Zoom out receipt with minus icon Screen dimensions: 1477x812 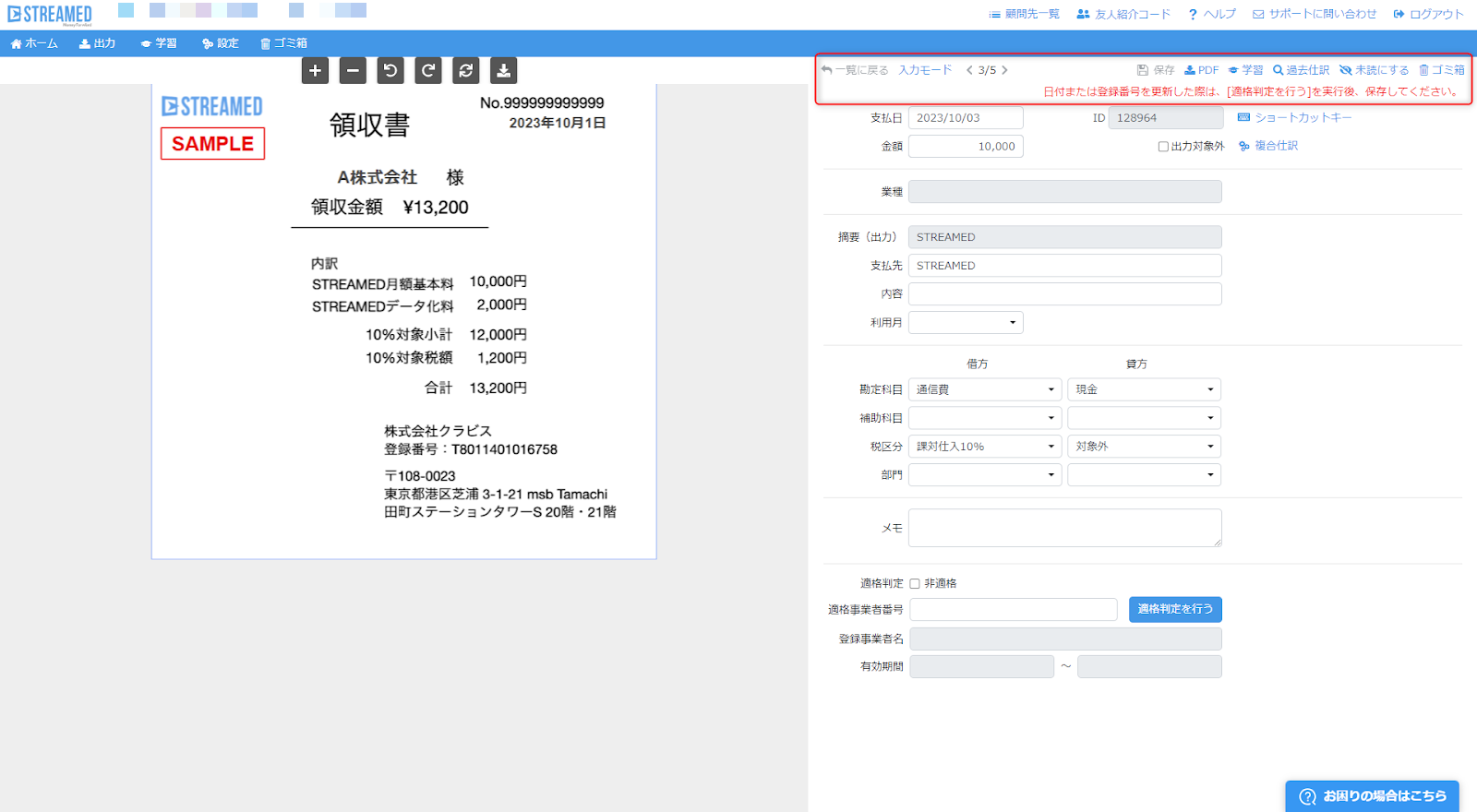pyautogui.click(x=353, y=70)
